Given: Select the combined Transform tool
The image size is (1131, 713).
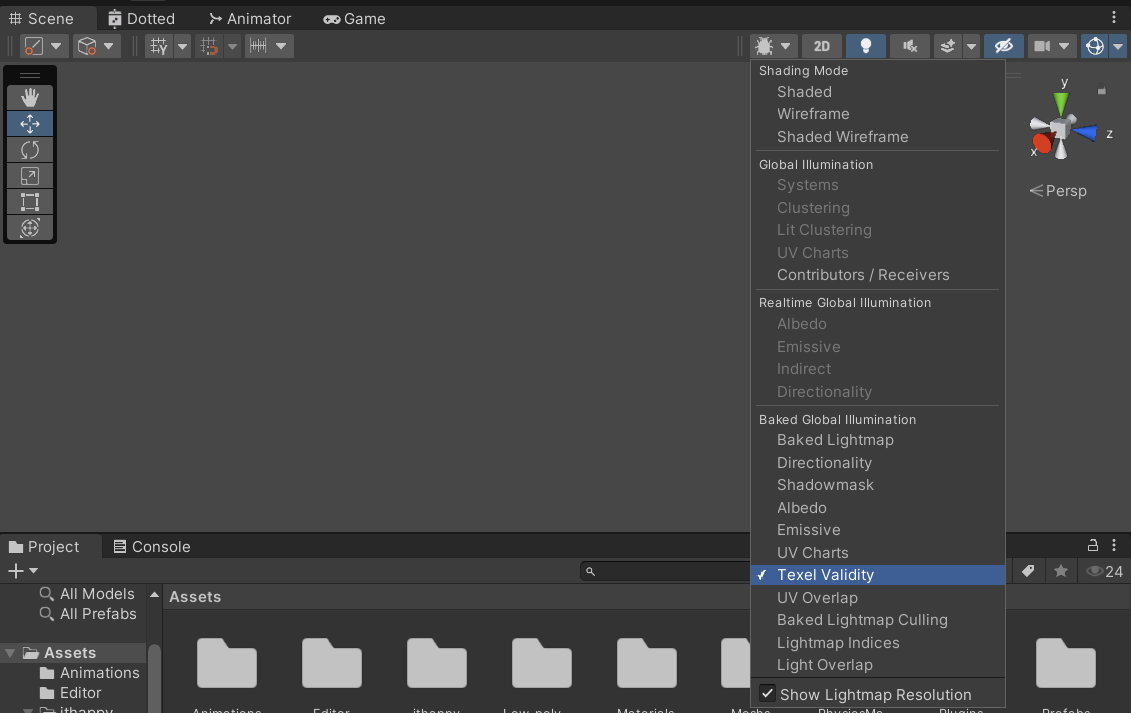Looking at the screenshot, I should [x=30, y=227].
